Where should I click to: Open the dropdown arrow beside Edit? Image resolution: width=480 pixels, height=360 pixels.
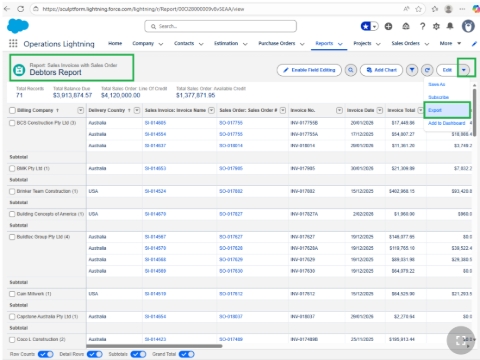pyautogui.click(x=464, y=70)
